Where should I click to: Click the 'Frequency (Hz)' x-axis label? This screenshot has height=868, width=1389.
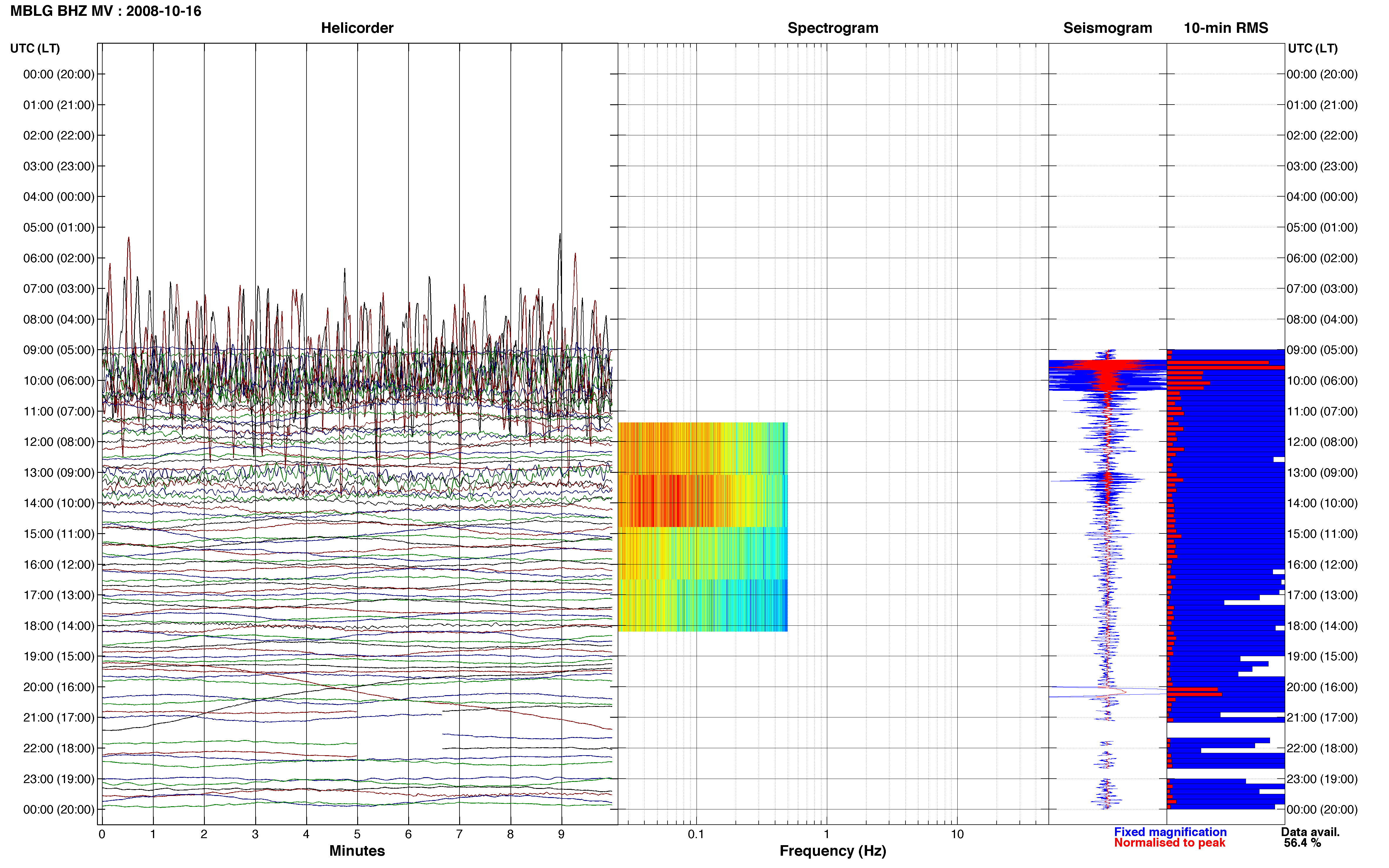(833, 851)
